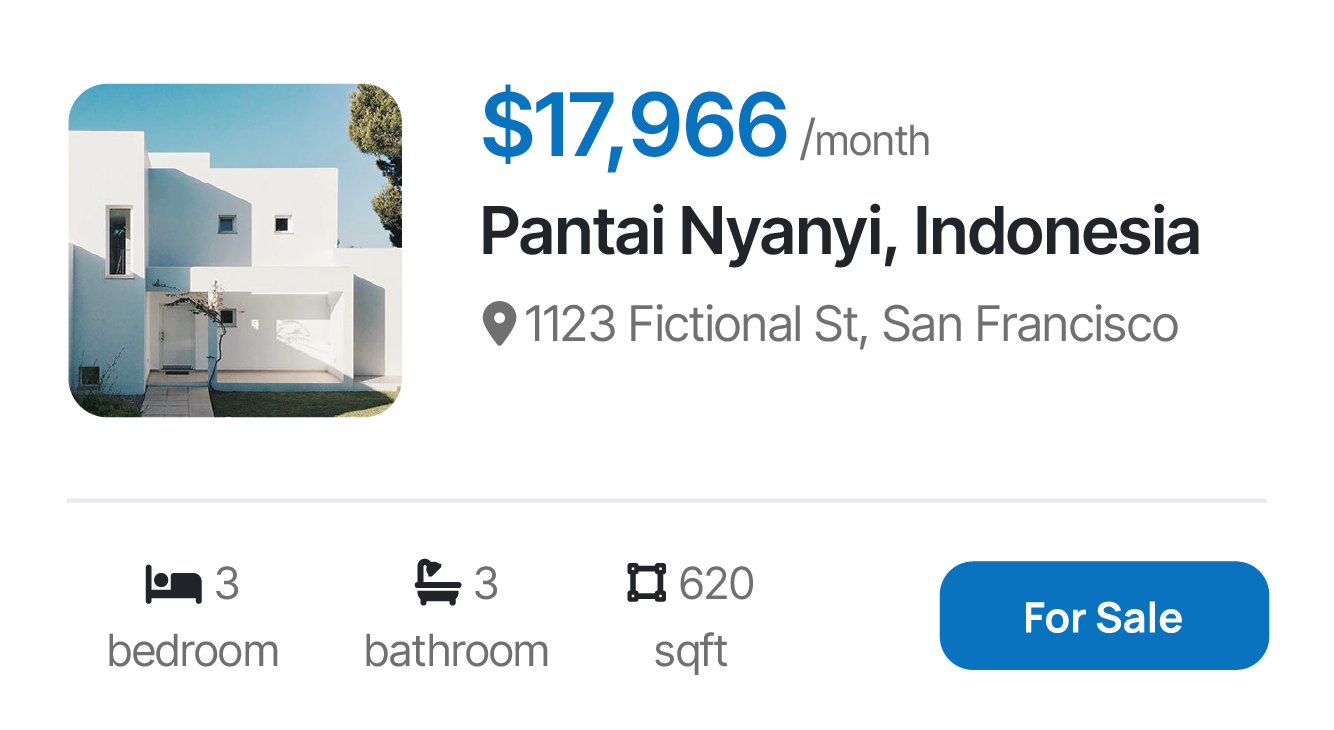Click the horizontal divider line
The image size is (1334, 730).
(x=667, y=500)
